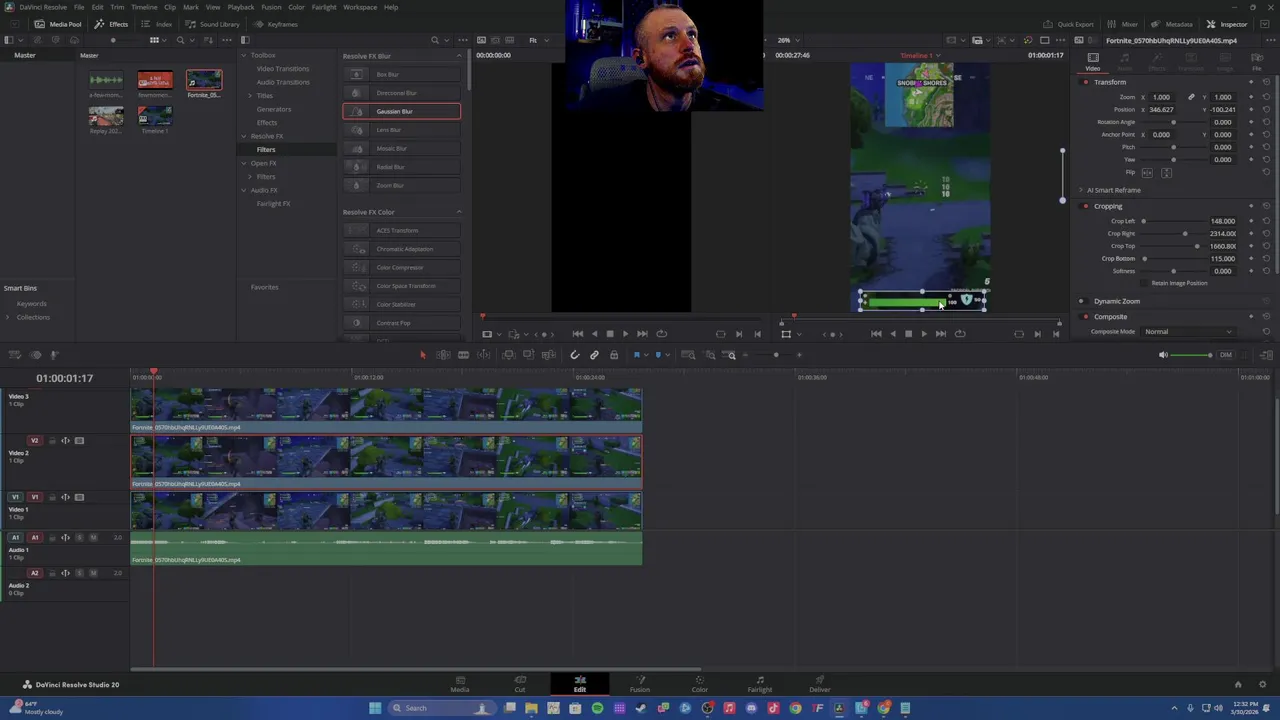Open the Timeline 1 name dropdown
Screen dimensions: 1280x720
point(921,55)
